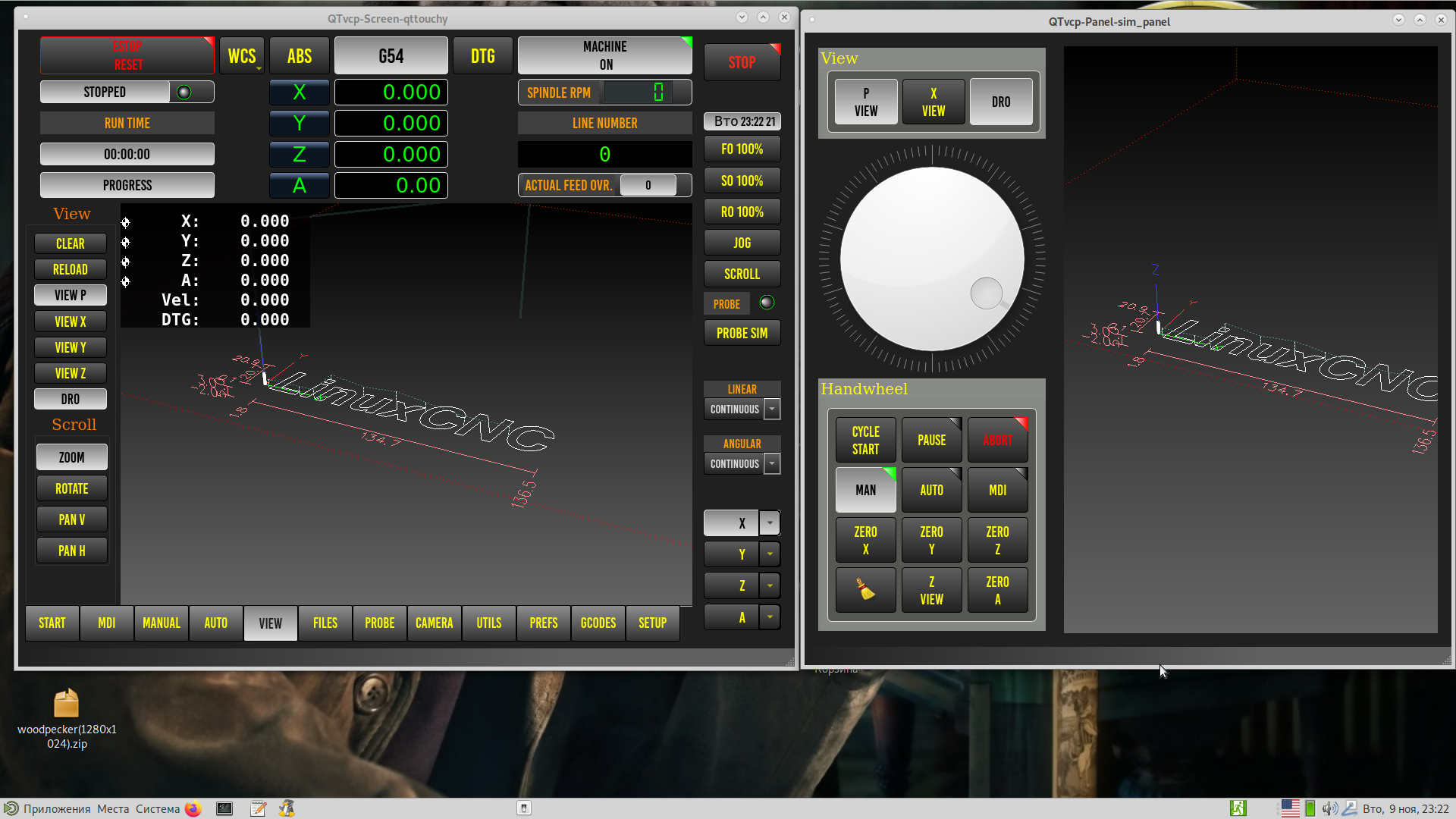Expand A axis dropdown arrow
Viewport: 1456px width, 819px height.
coord(770,617)
